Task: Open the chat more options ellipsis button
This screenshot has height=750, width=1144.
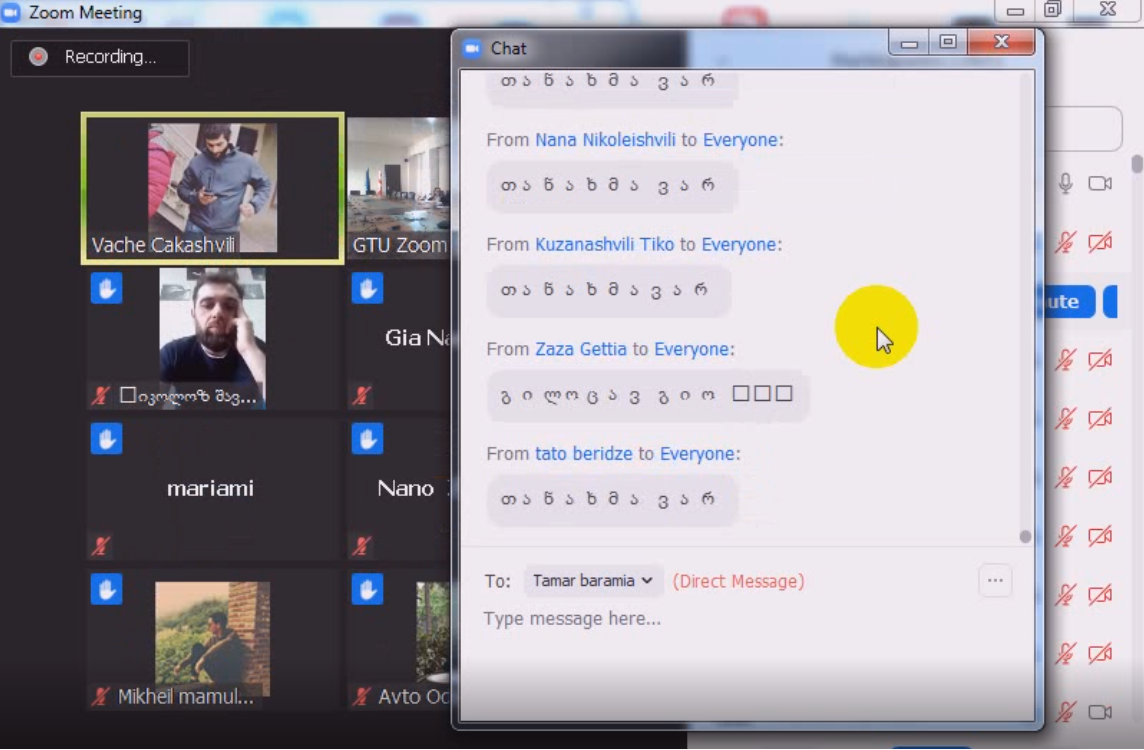Action: [x=995, y=581]
